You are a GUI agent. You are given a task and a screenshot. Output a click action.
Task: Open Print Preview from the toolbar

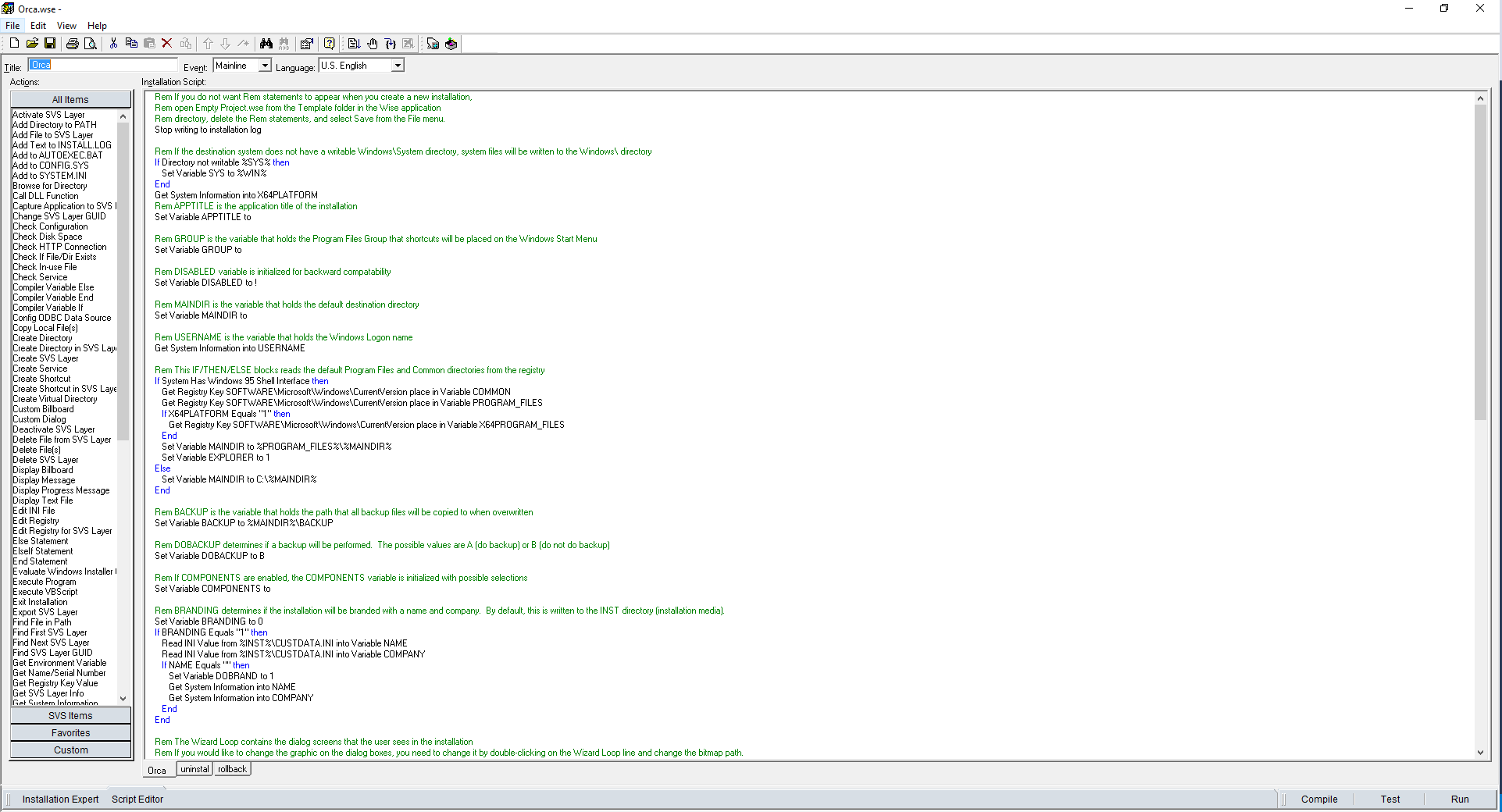91,44
